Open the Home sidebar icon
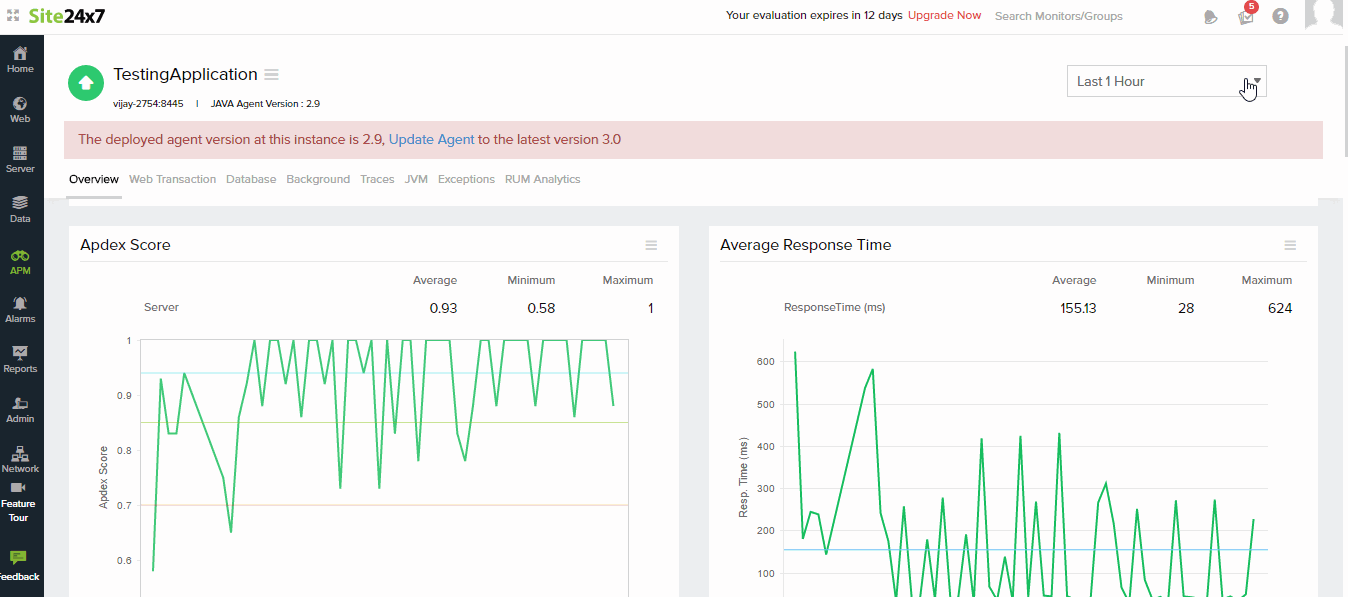This screenshot has height=597, width=1348. pyautogui.click(x=20, y=54)
